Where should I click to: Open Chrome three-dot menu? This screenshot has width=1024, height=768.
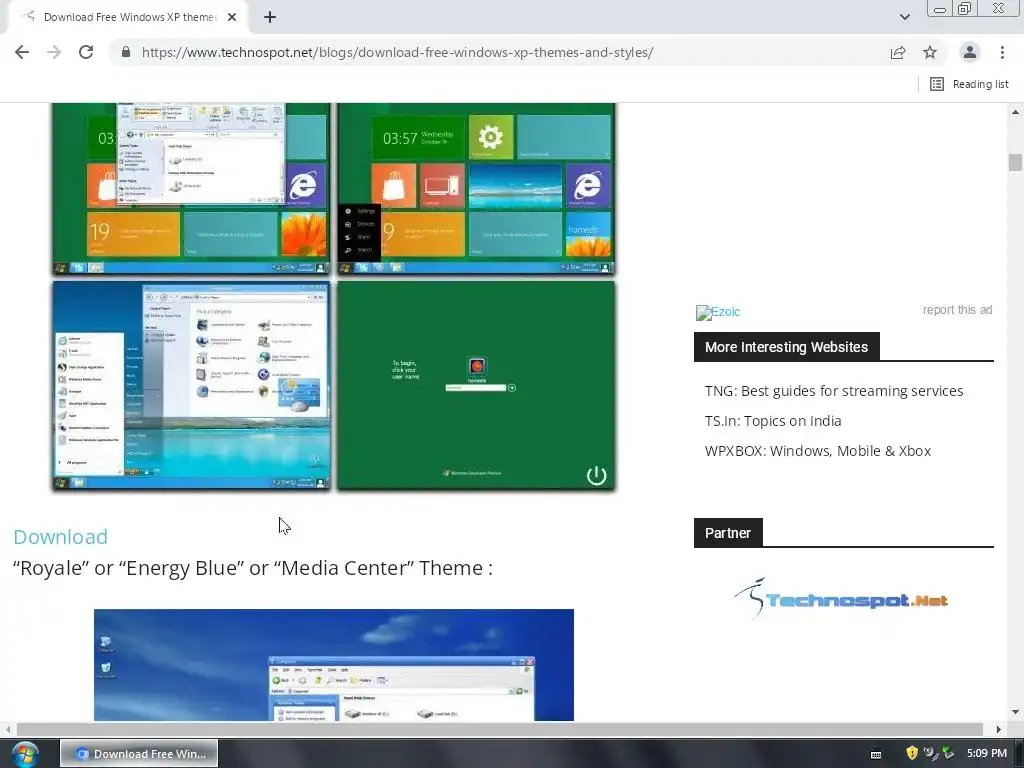click(x=1002, y=52)
